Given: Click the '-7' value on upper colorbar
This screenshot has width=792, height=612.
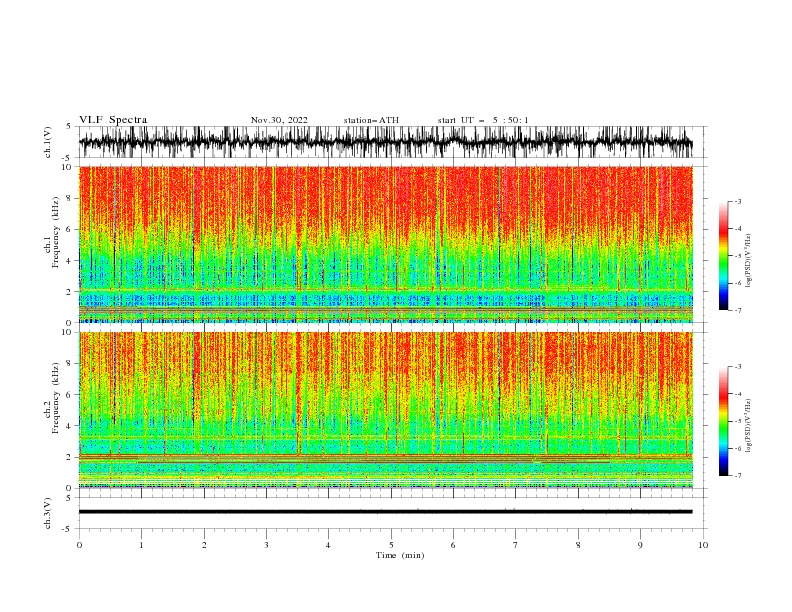Looking at the screenshot, I should (x=737, y=310).
